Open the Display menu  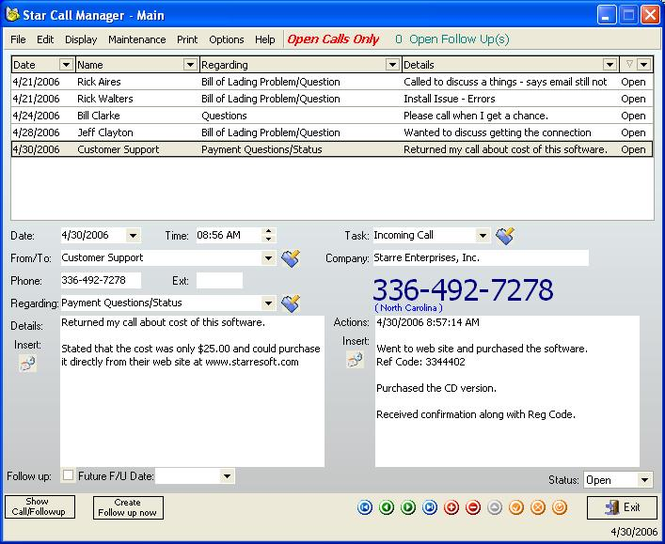(81, 39)
